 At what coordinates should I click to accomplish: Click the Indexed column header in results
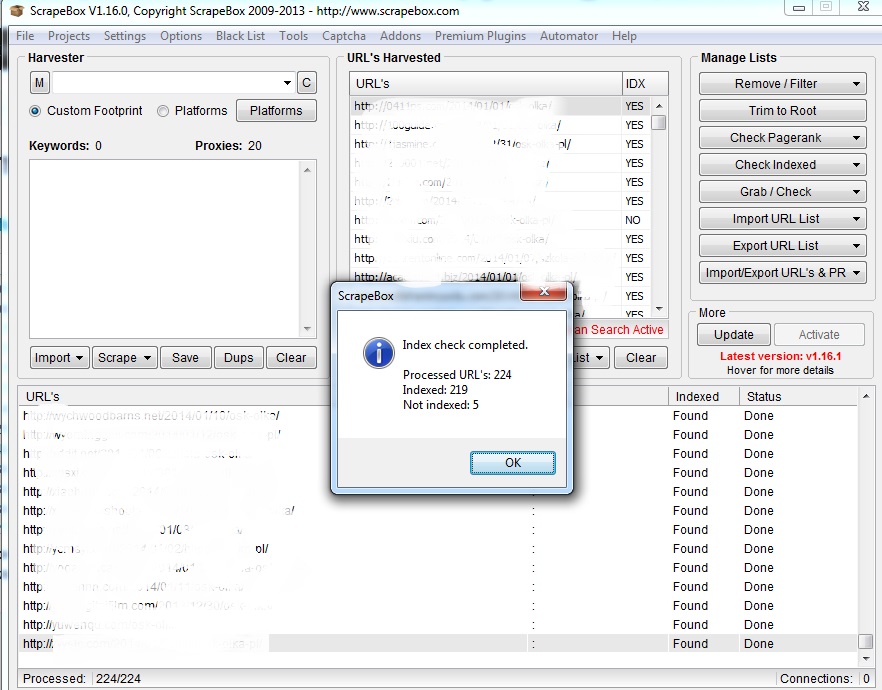coord(703,396)
